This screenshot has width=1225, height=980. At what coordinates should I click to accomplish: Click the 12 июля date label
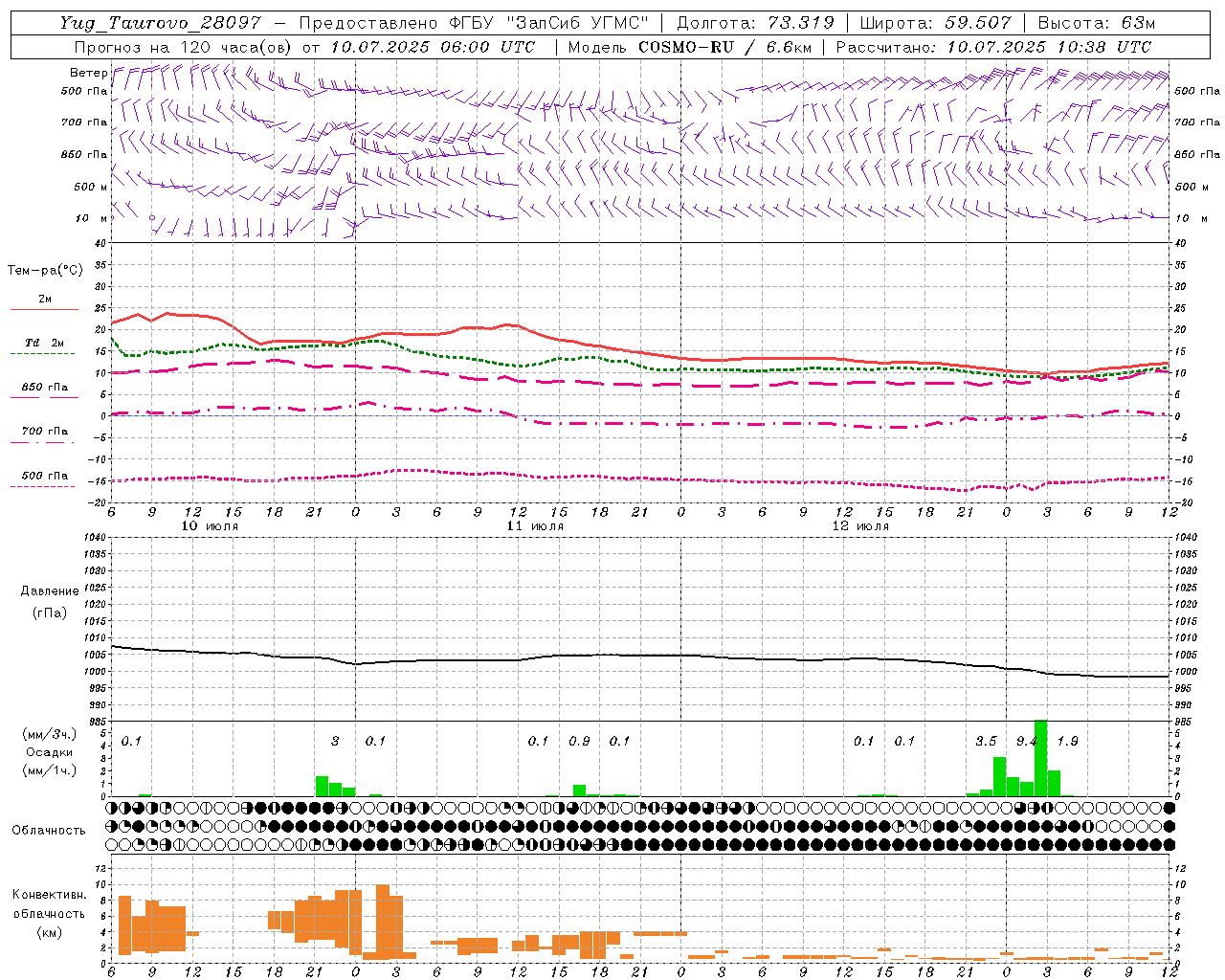coord(860,526)
